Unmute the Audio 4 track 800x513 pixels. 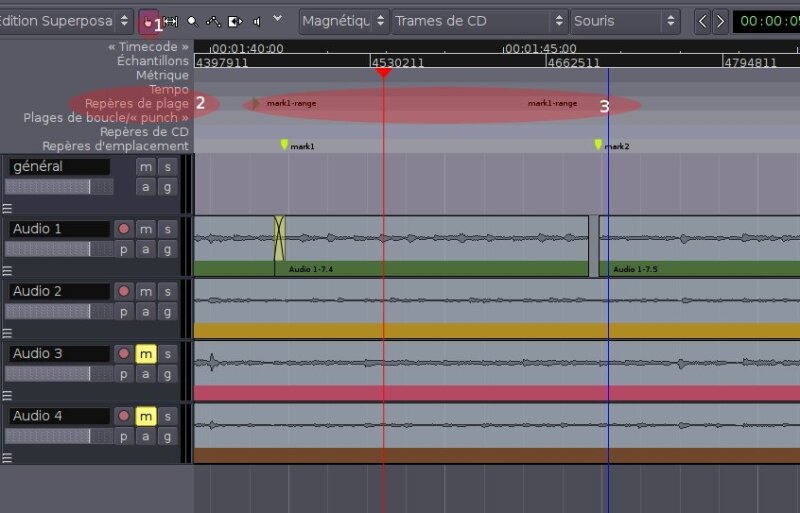pyautogui.click(x=146, y=416)
